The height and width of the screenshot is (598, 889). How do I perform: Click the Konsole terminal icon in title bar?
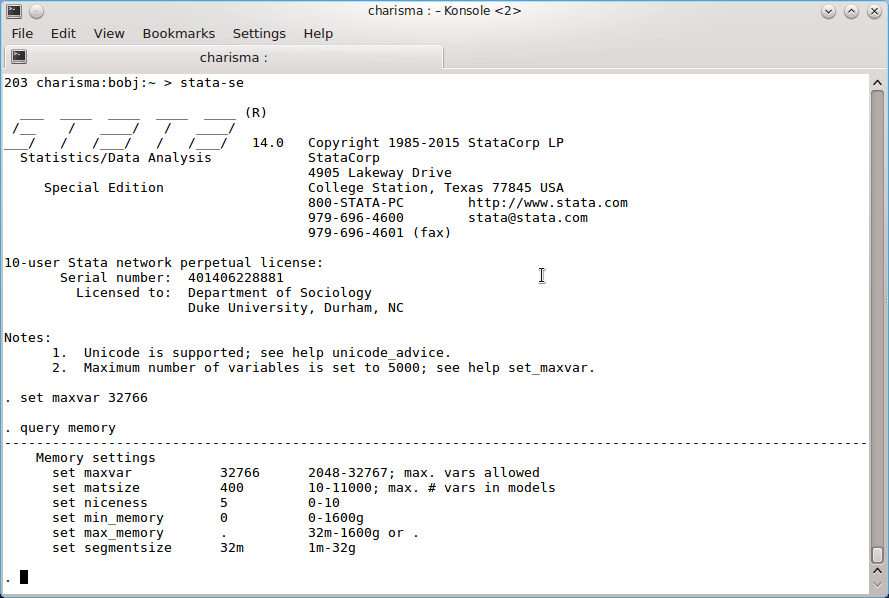[x=14, y=11]
